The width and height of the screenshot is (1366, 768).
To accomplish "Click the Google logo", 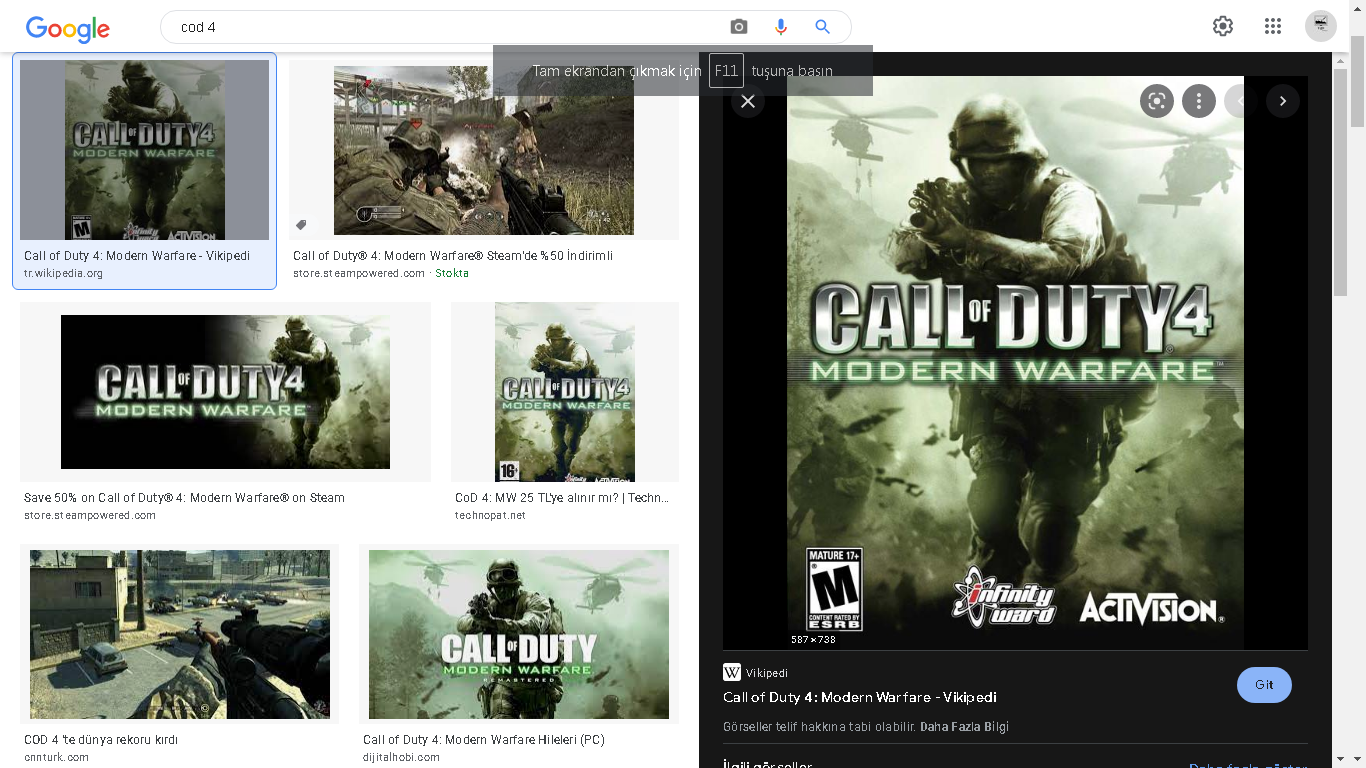I will point(68,29).
